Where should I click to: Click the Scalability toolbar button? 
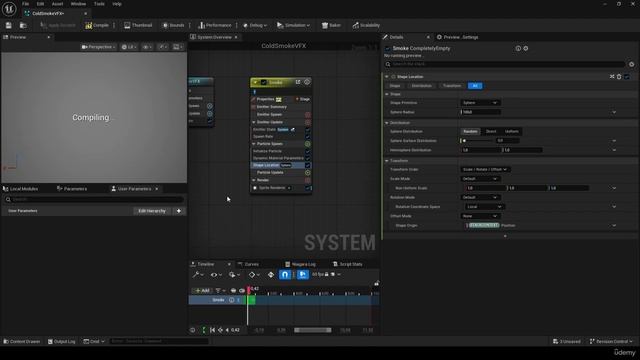pos(366,25)
